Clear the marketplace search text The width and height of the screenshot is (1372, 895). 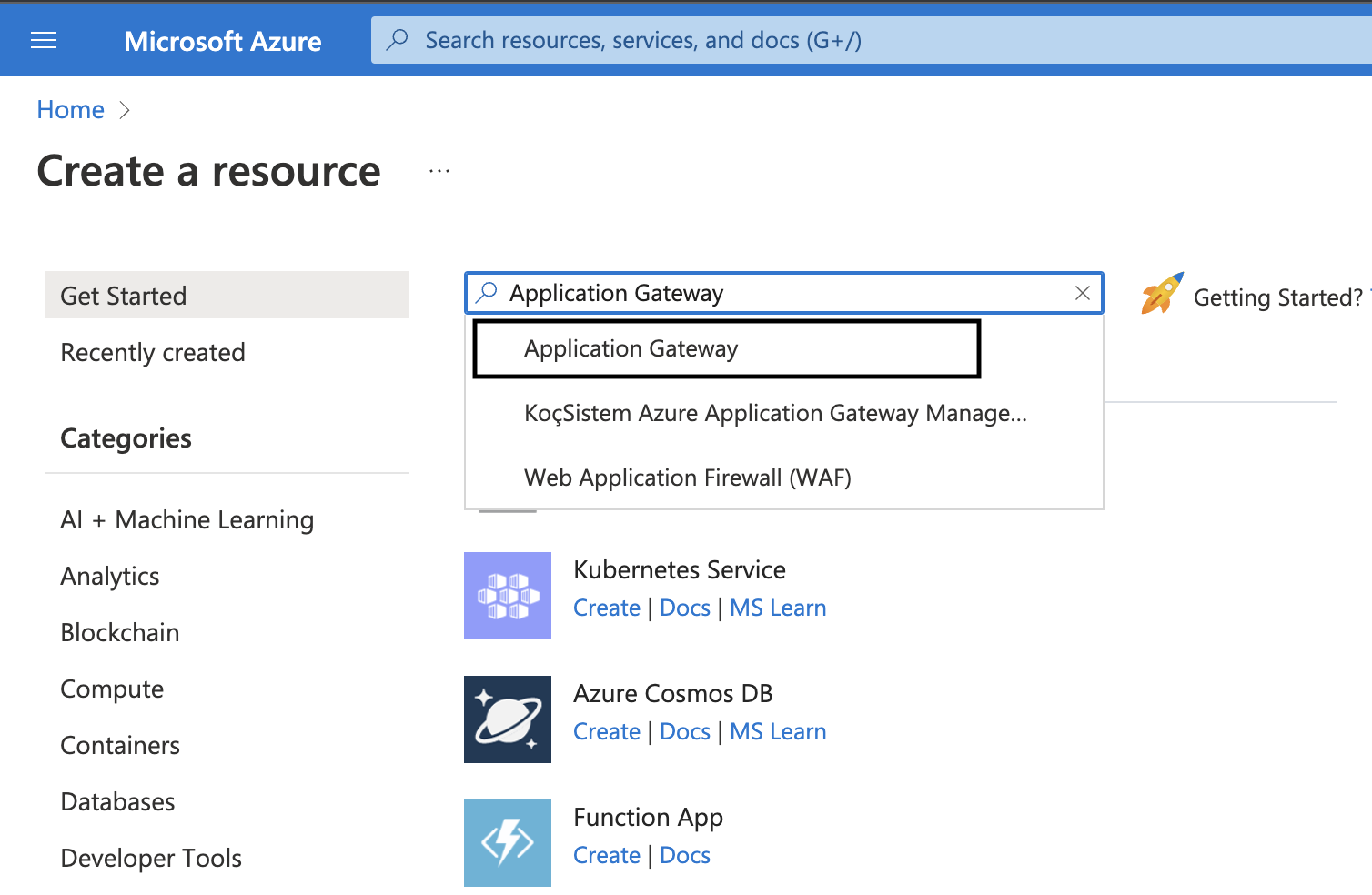click(1082, 293)
